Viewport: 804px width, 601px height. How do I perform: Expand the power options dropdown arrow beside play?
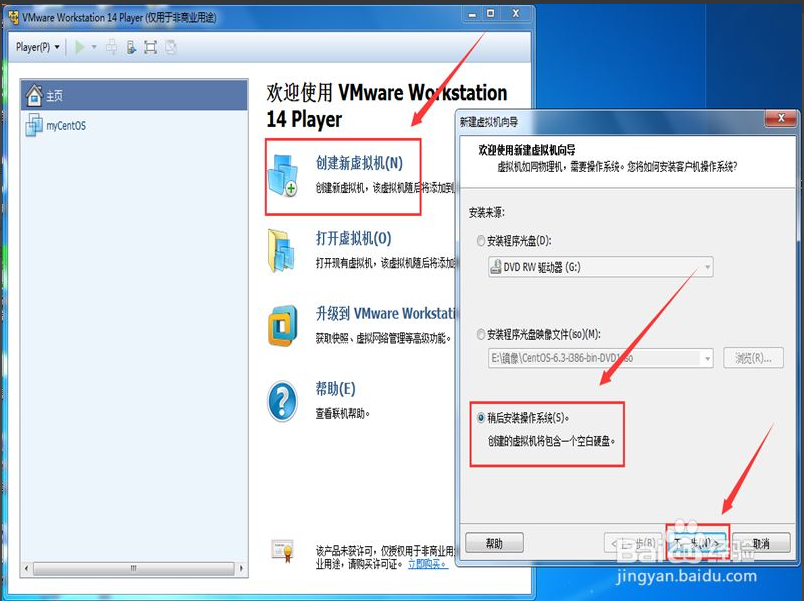click(94, 47)
